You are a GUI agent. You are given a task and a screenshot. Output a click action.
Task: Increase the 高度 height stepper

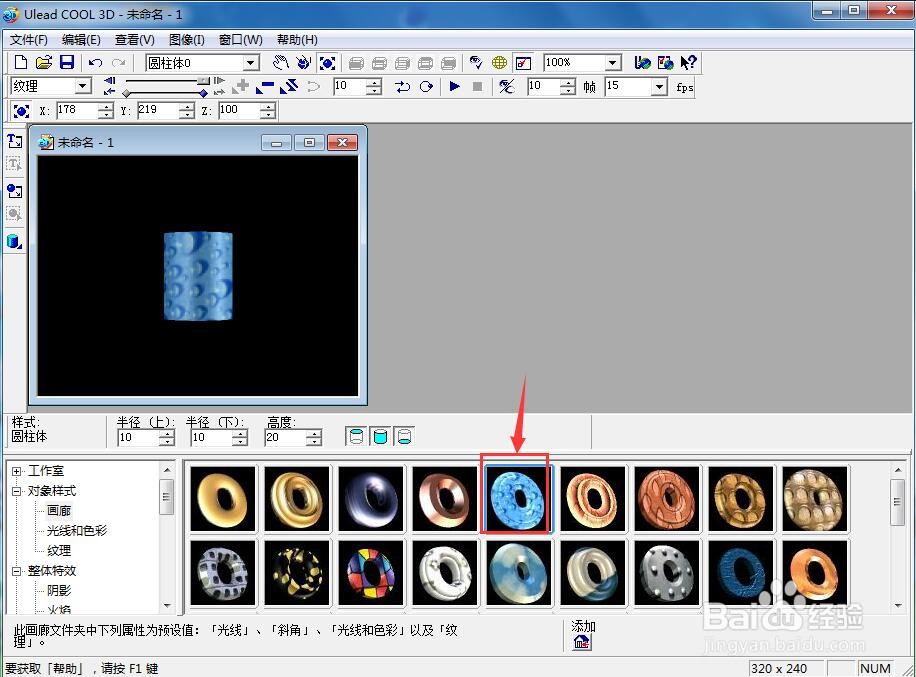coord(314,433)
